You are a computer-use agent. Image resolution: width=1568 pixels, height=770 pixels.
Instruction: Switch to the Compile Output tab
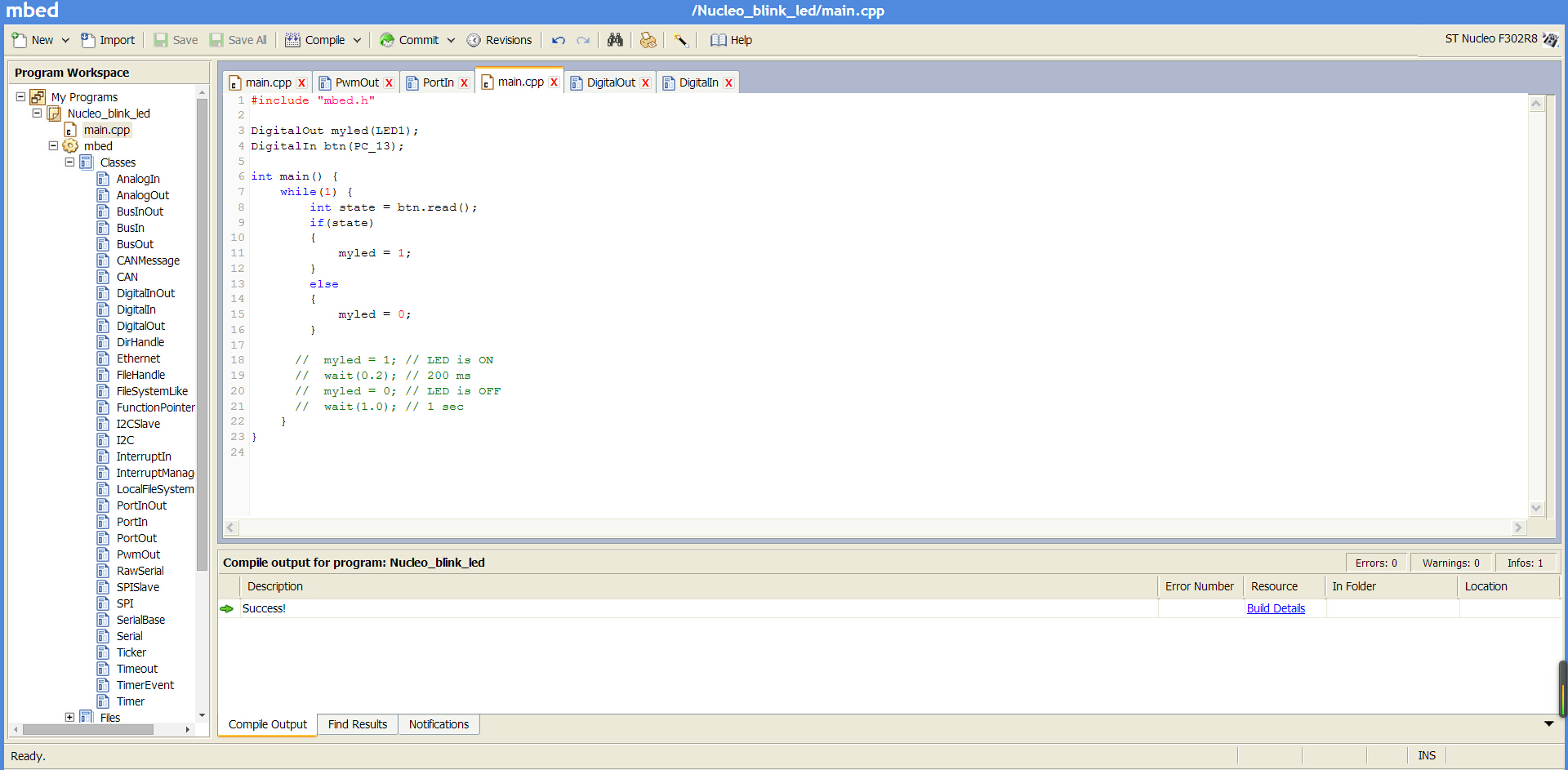click(268, 724)
